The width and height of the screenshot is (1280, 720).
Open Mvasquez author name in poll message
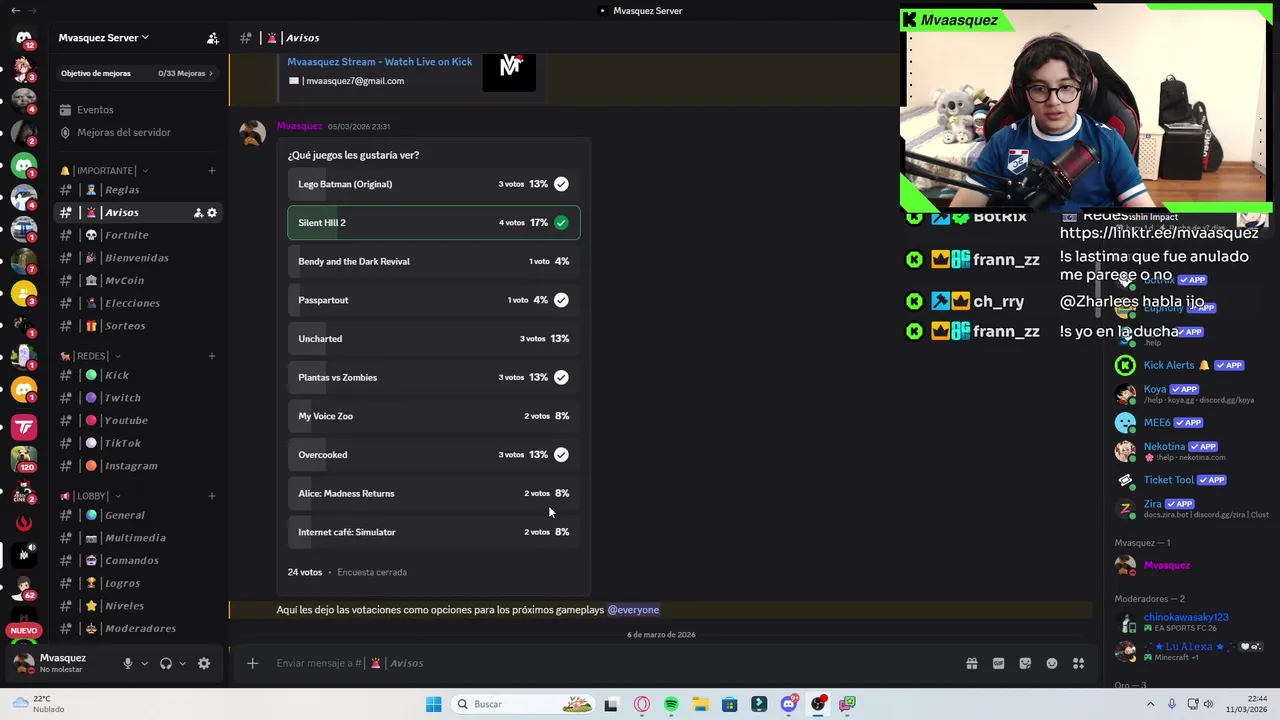299,126
